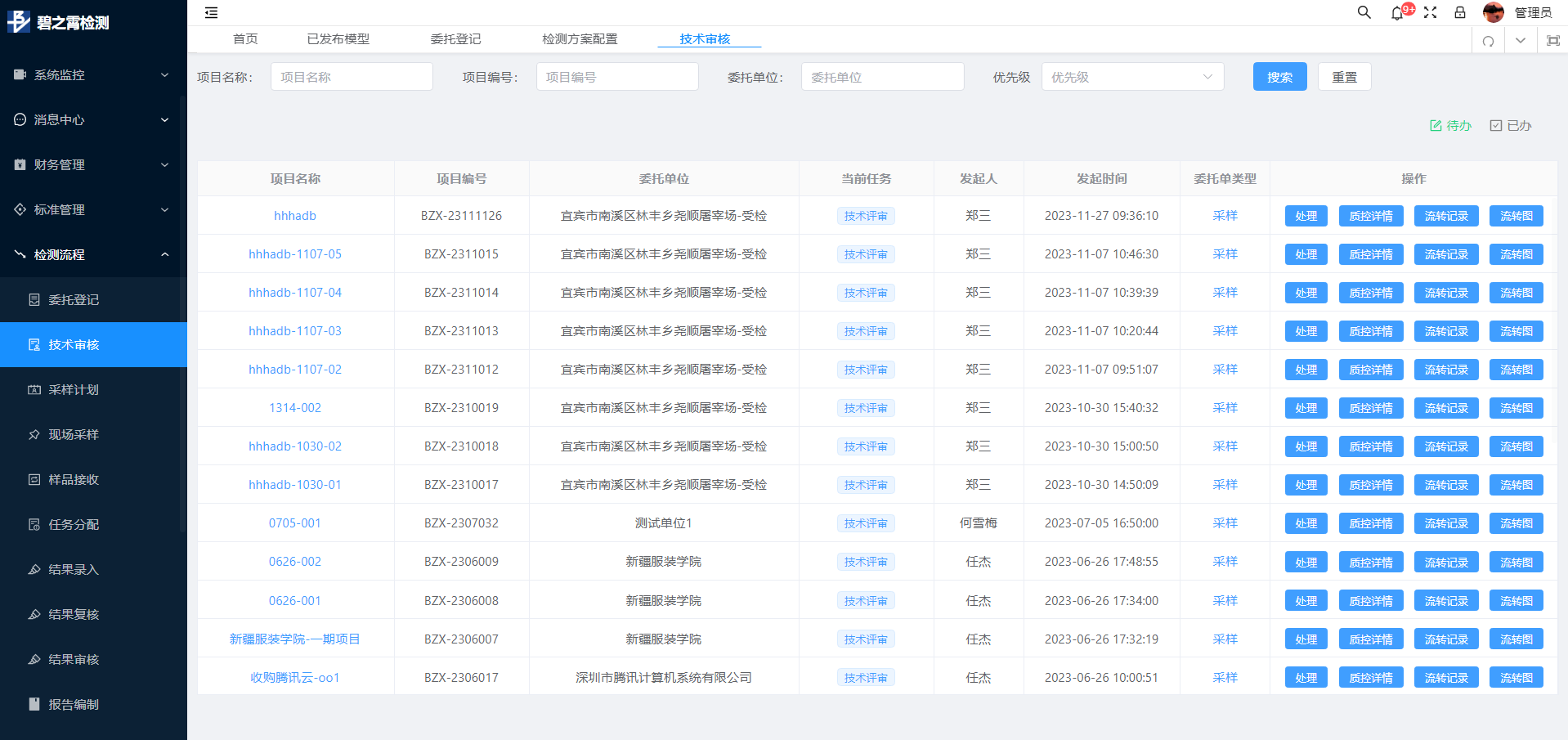Click the 结果复核 sidebar icon

pyautogui.click(x=34, y=615)
